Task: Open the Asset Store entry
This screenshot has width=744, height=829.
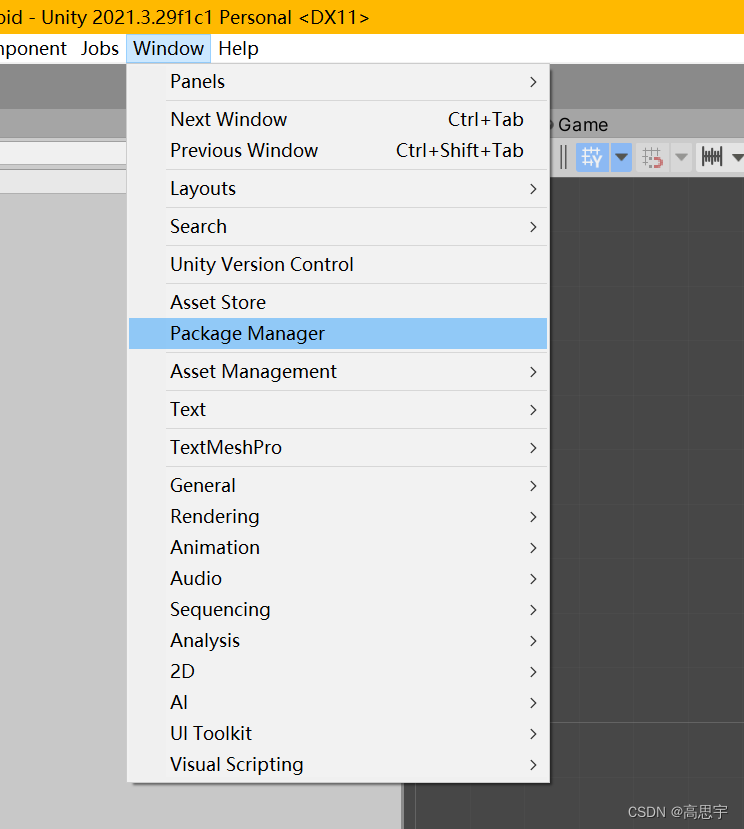Action: coord(338,302)
